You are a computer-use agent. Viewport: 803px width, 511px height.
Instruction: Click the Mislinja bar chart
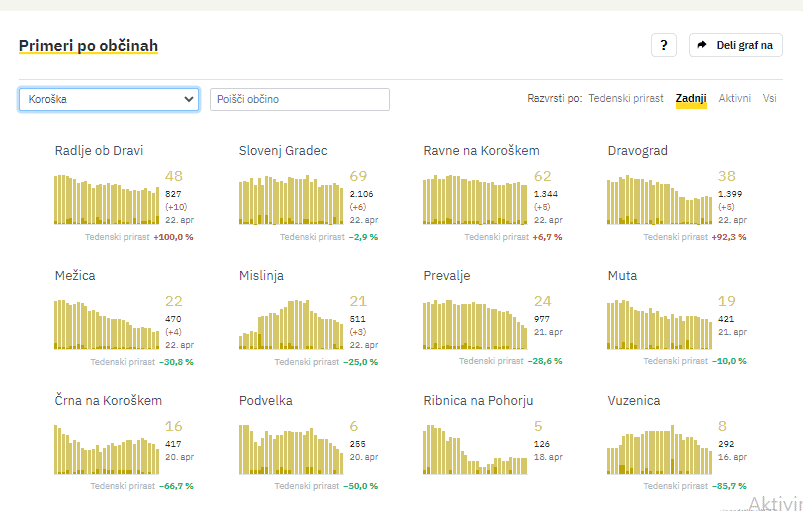click(x=291, y=324)
